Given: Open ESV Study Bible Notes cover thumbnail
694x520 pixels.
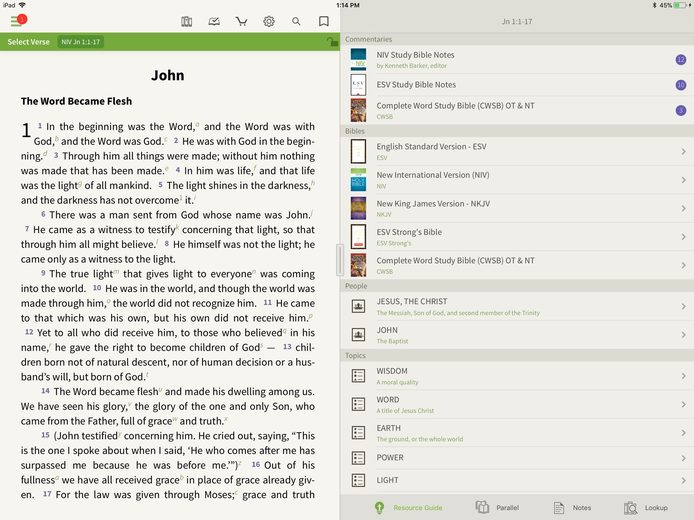Looking at the screenshot, I should 358,85.
